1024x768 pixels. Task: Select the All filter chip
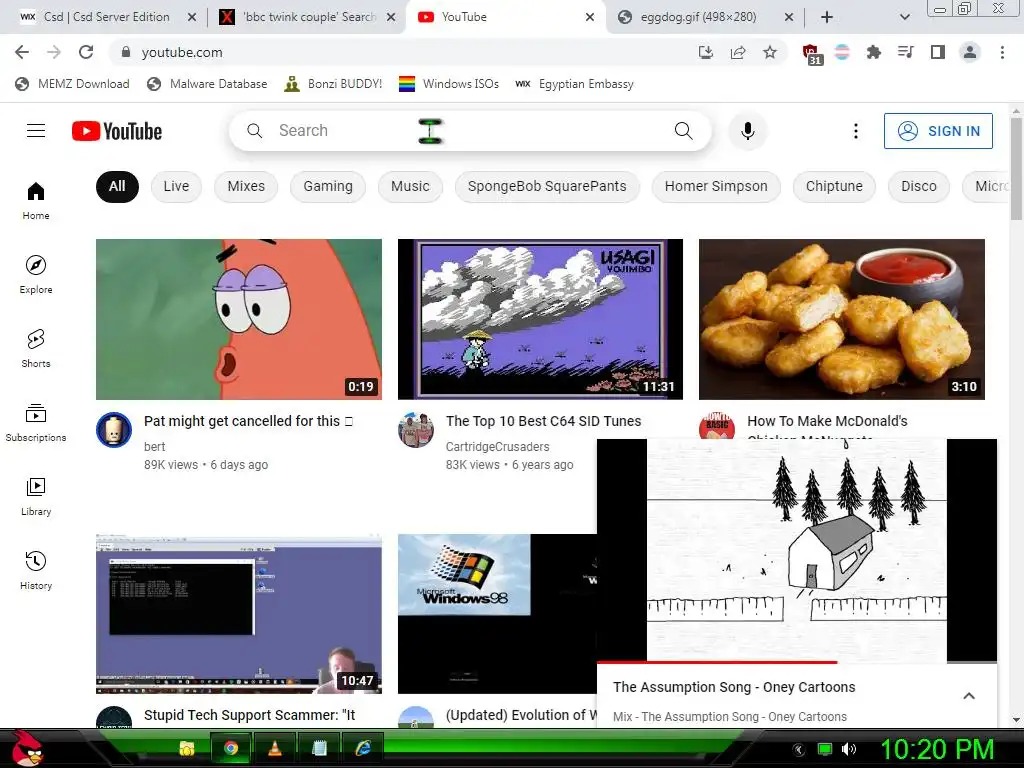coord(117,186)
